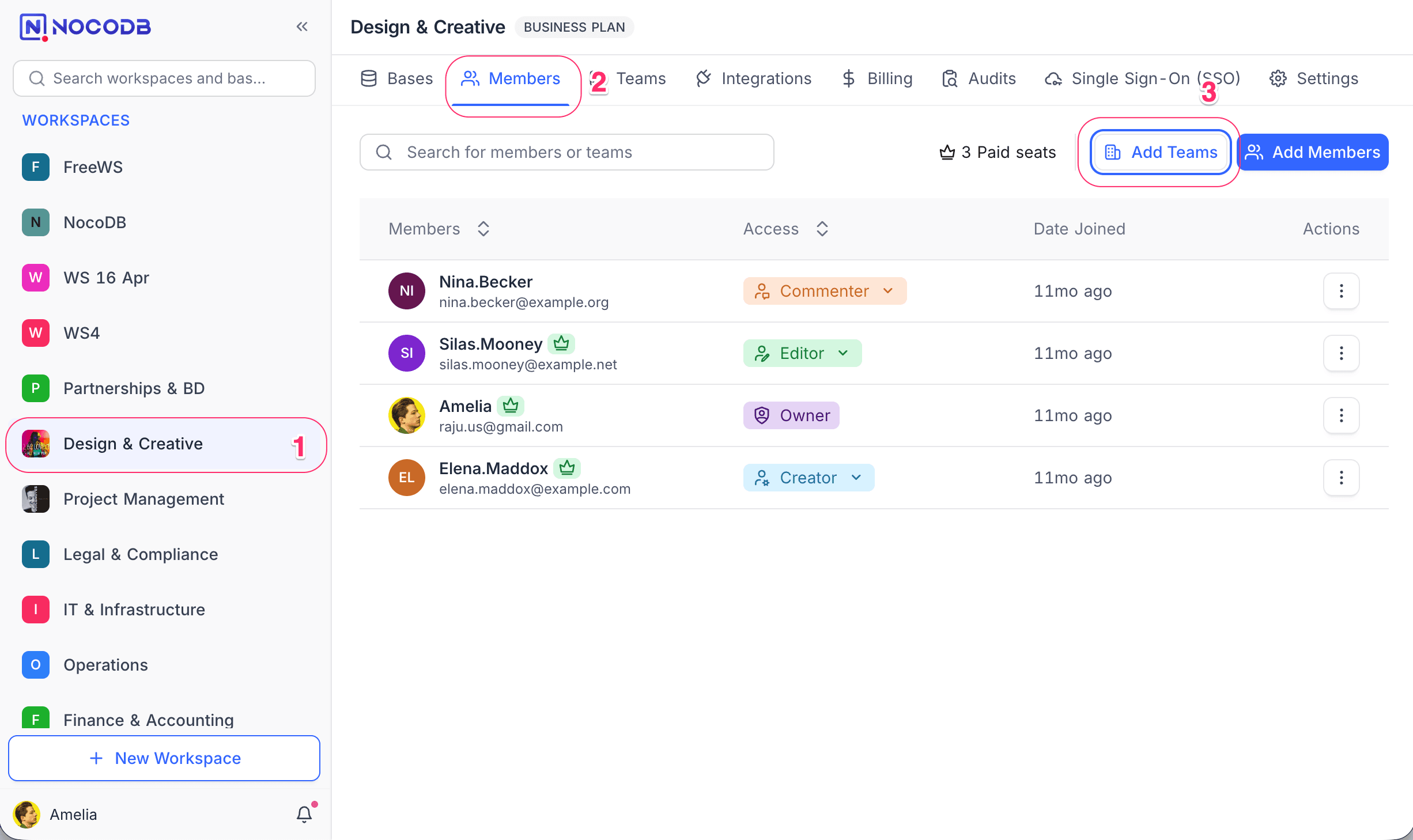Click the NocoDB logo
1413x840 pixels.
click(85, 27)
